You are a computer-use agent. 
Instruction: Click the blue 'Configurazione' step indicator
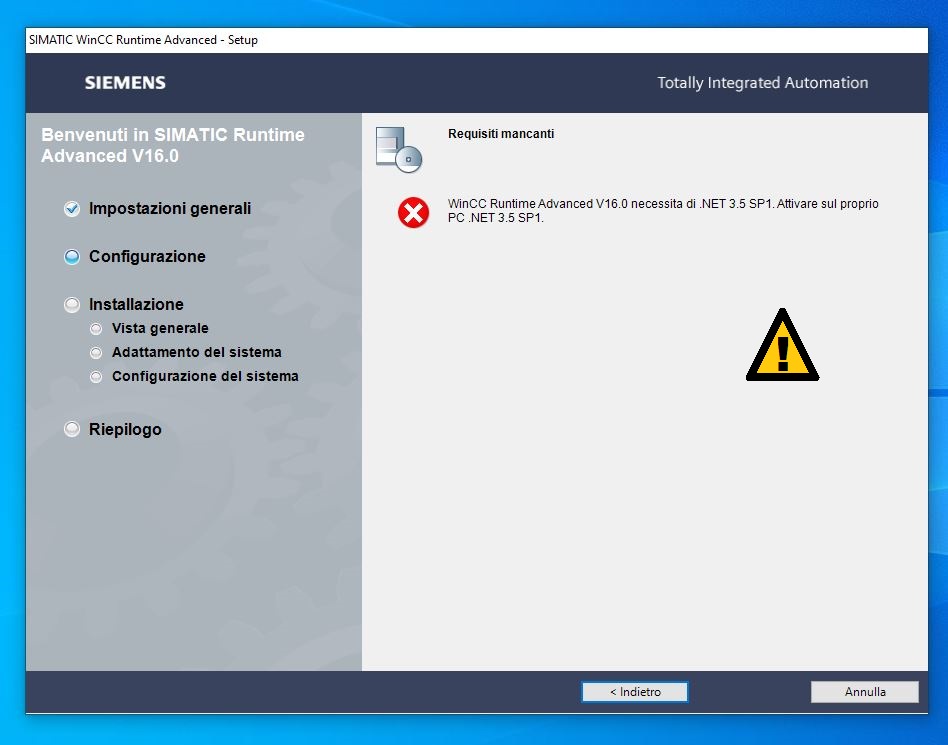(72, 257)
